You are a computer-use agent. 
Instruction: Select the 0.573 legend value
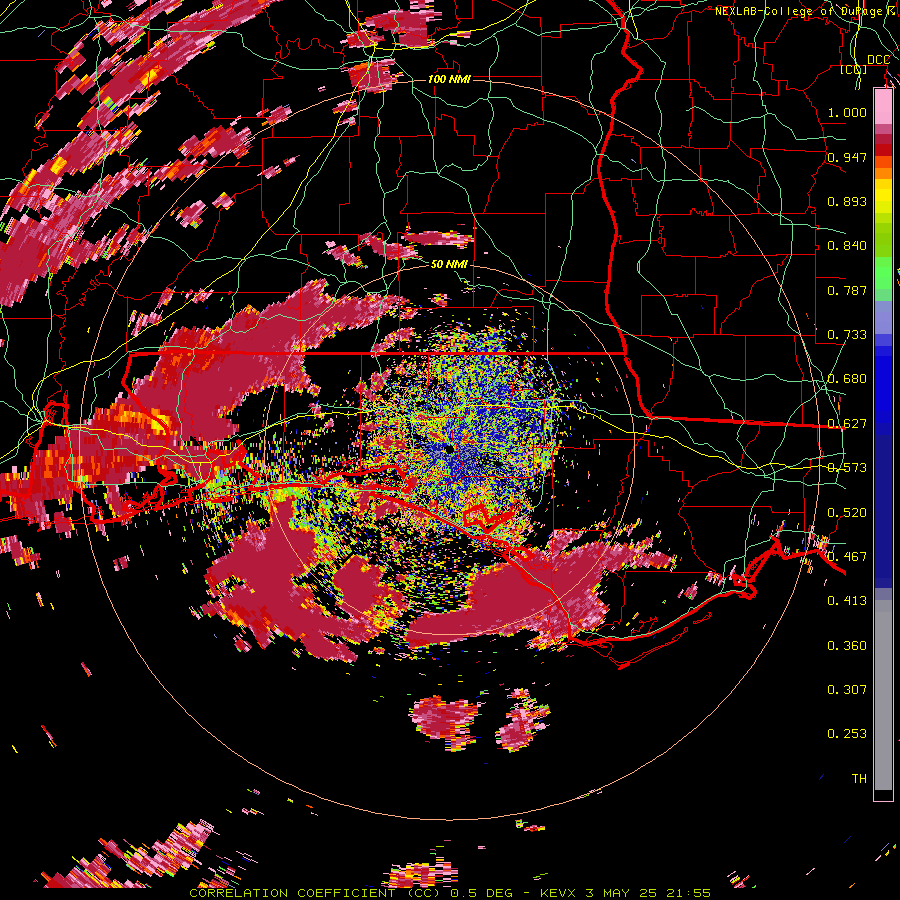point(847,468)
